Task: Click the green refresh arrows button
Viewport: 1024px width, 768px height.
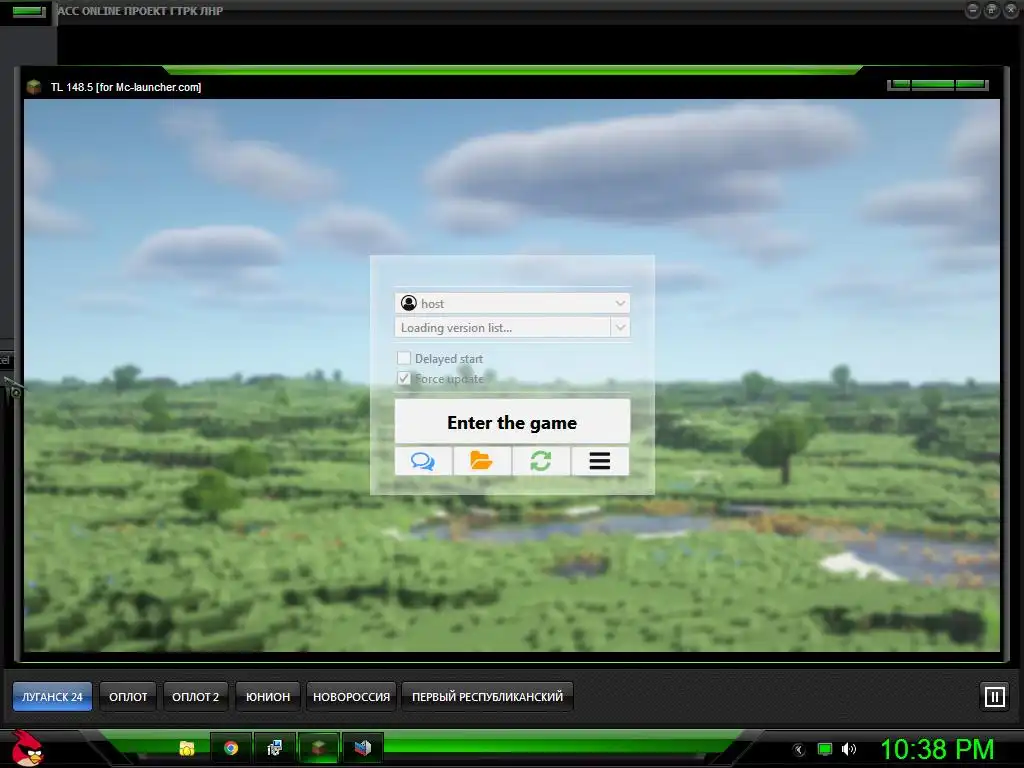Action: point(541,461)
